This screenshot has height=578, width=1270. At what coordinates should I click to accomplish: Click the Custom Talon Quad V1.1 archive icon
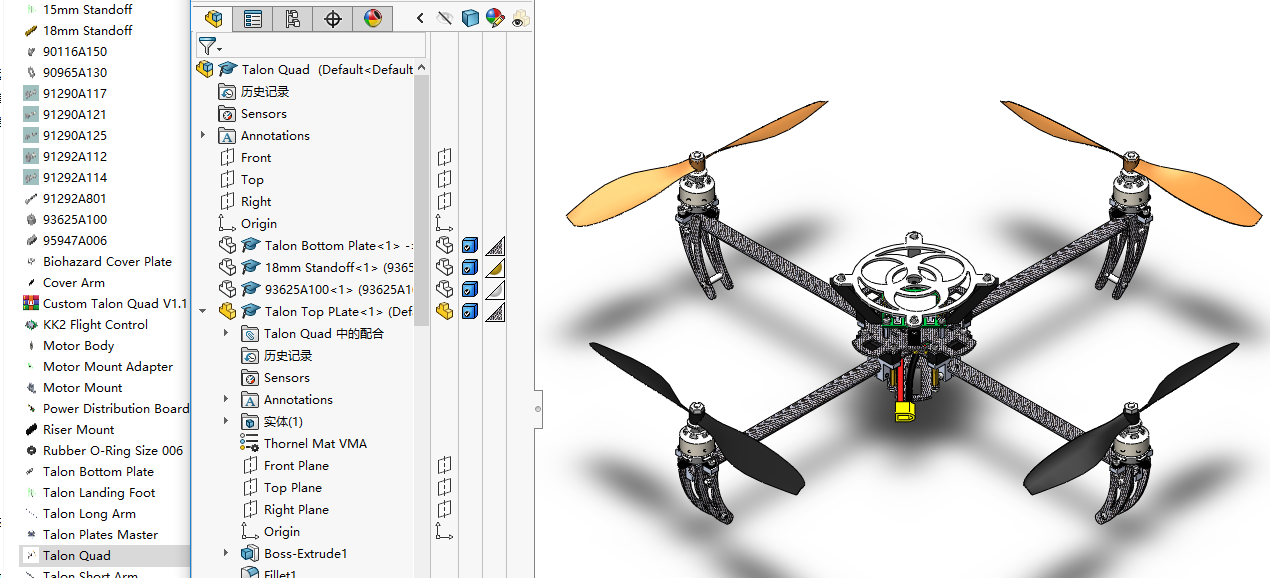tap(32, 303)
